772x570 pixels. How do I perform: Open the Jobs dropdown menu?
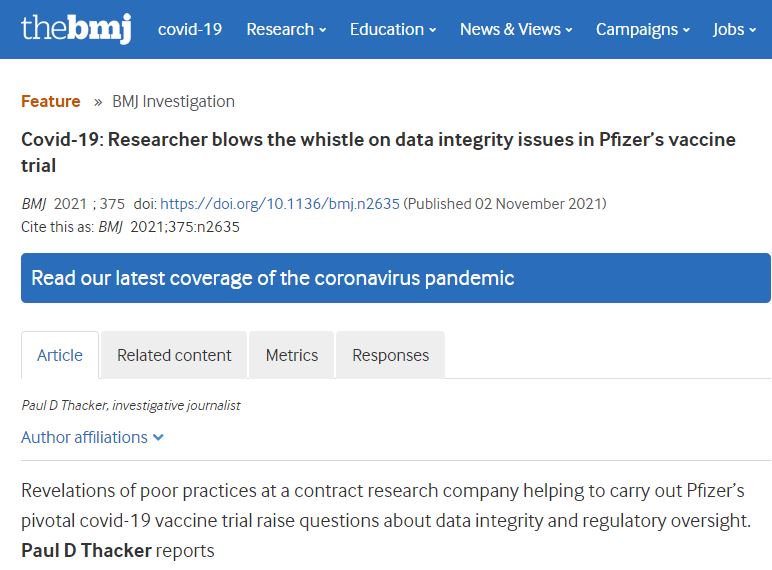pyautogui.click(x=734, y=29)
